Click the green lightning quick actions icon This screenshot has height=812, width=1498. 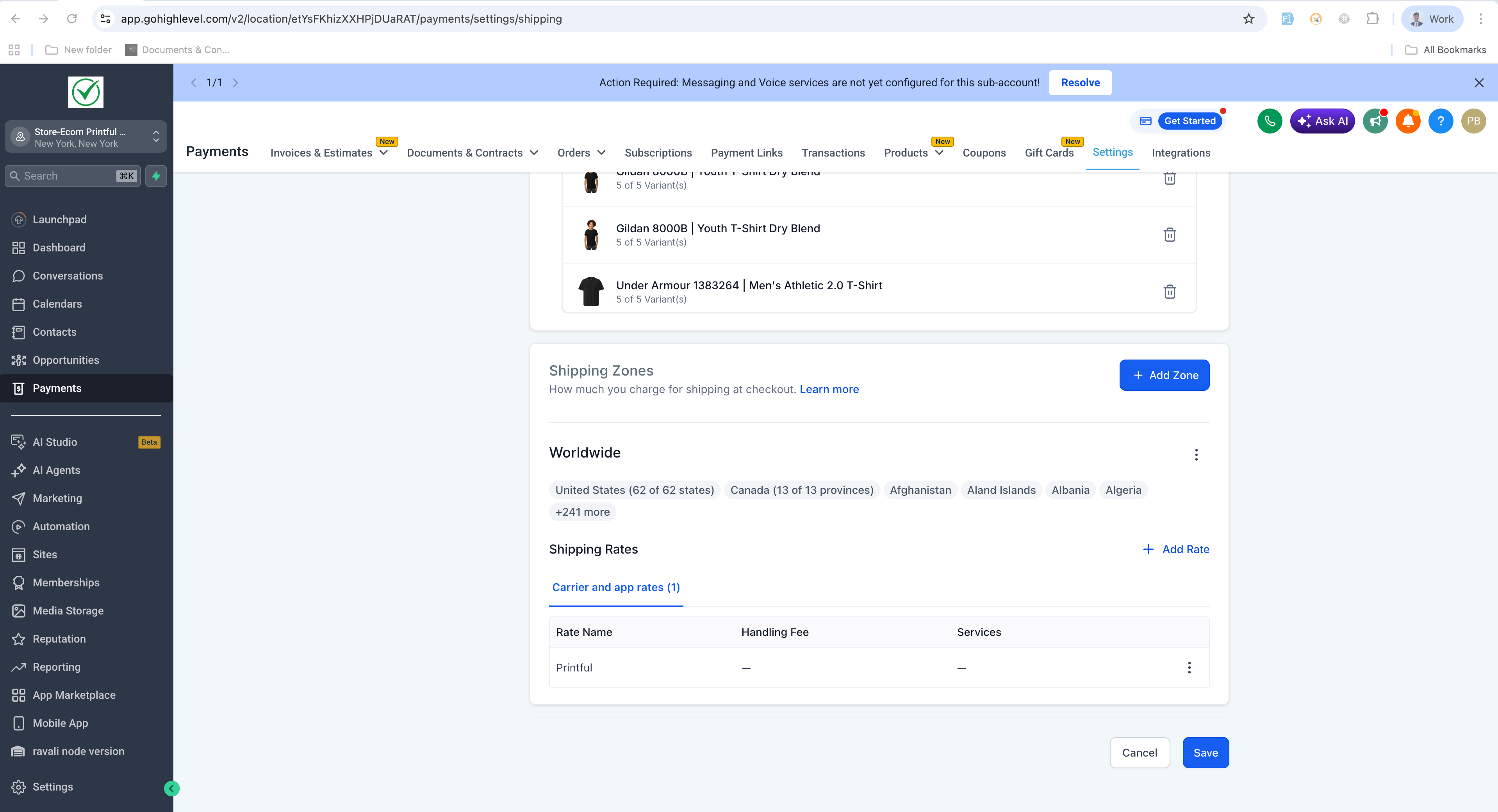pyautogui.click(x=156, y=176)
